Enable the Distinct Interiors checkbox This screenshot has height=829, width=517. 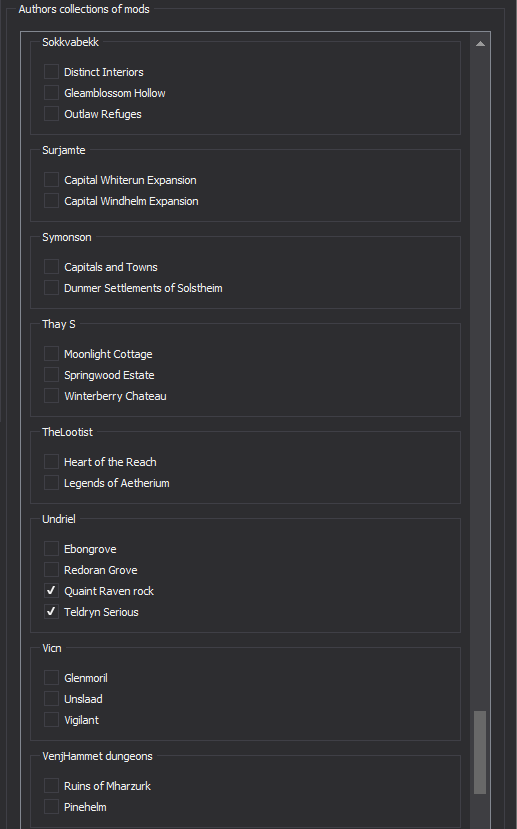click(x=51, y=71)
